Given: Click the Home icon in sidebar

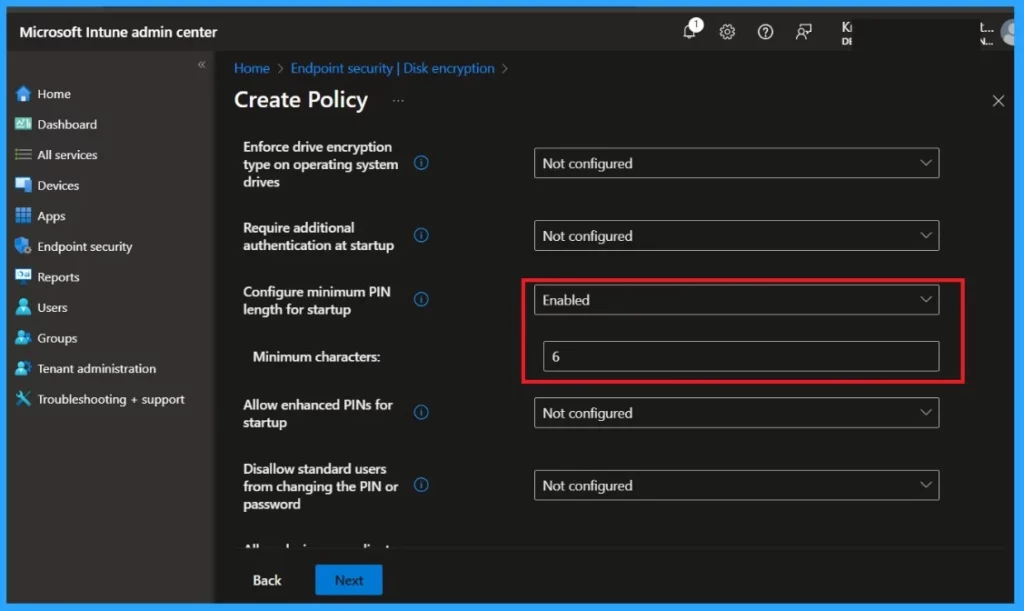Looking at the screenshot, I should (23, 94).
